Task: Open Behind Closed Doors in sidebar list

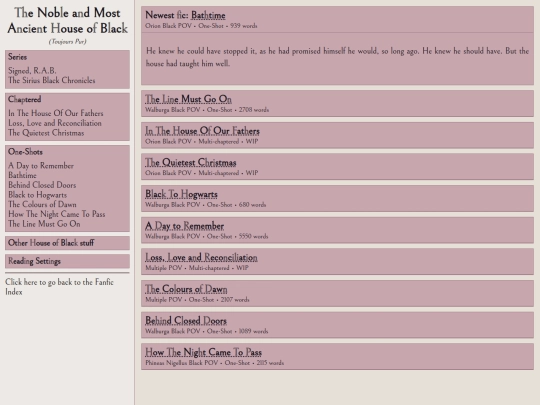Action: click(42, 185)
